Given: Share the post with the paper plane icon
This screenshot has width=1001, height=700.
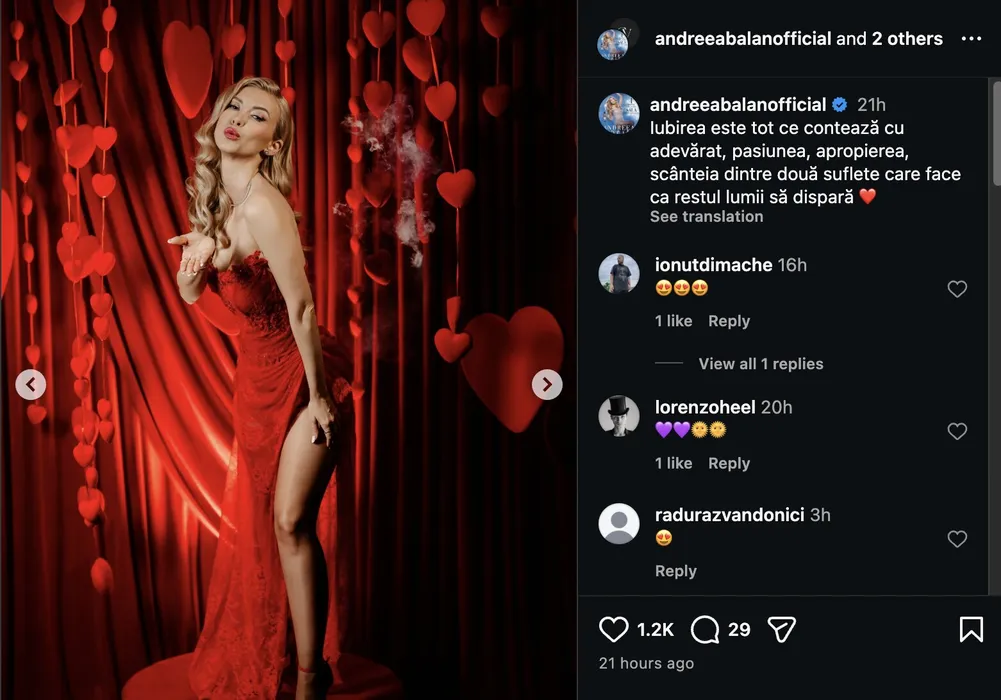Looking at the screenshot, I should pos(781,629).
